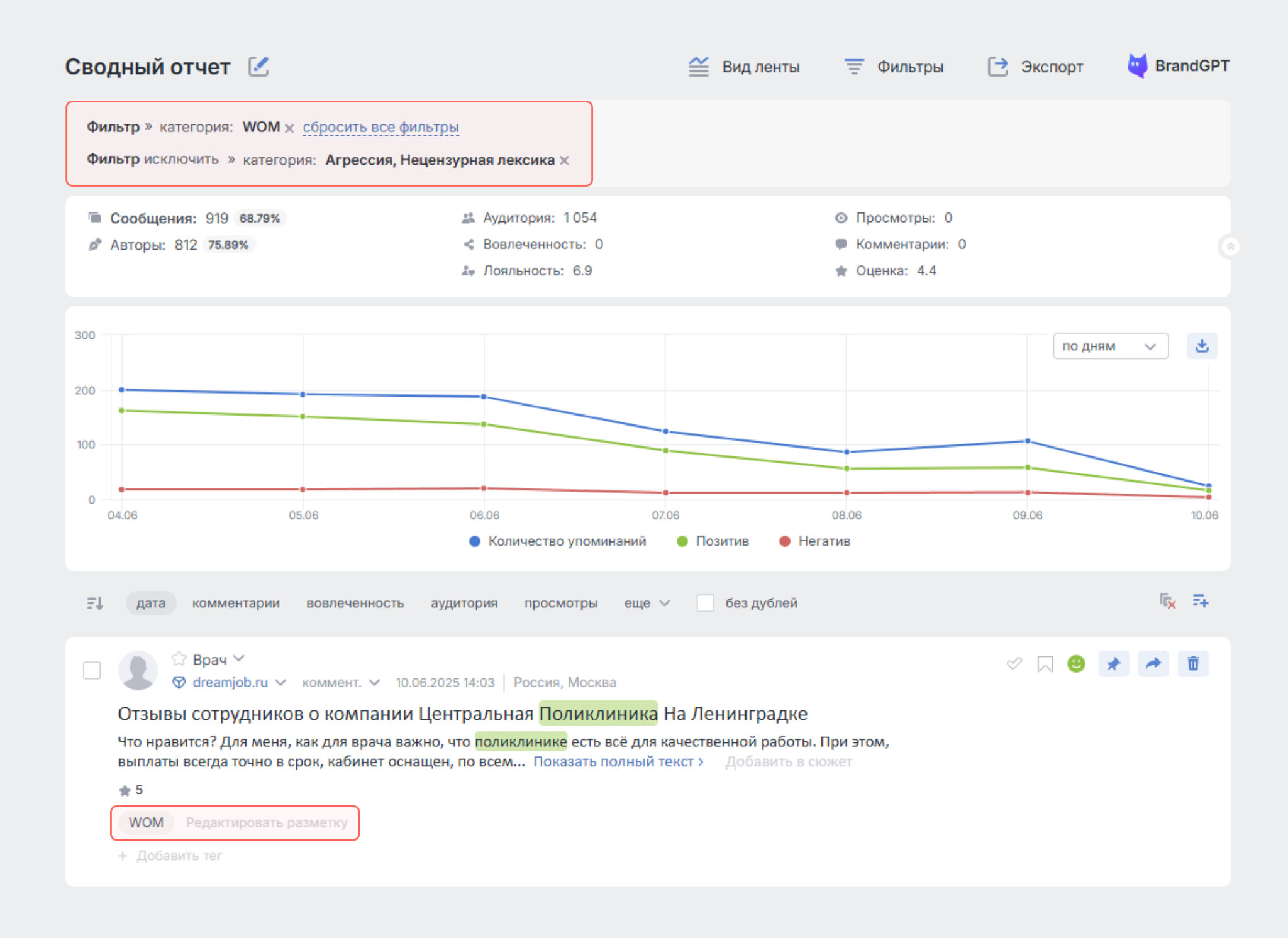Delete the post with the trash icon
Image resolution: width=1288 pixels, height=938 pixels.
tap(1193, 664)
